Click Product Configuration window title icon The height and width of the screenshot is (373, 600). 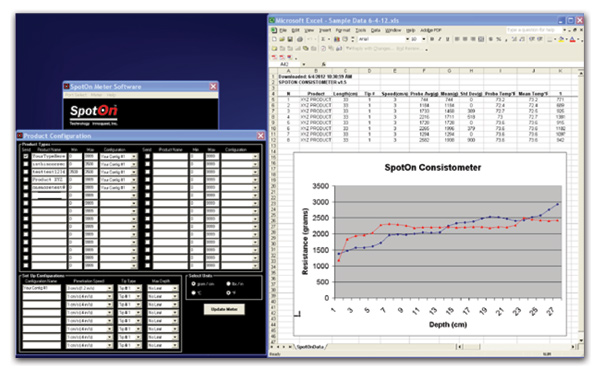[20, 135]
